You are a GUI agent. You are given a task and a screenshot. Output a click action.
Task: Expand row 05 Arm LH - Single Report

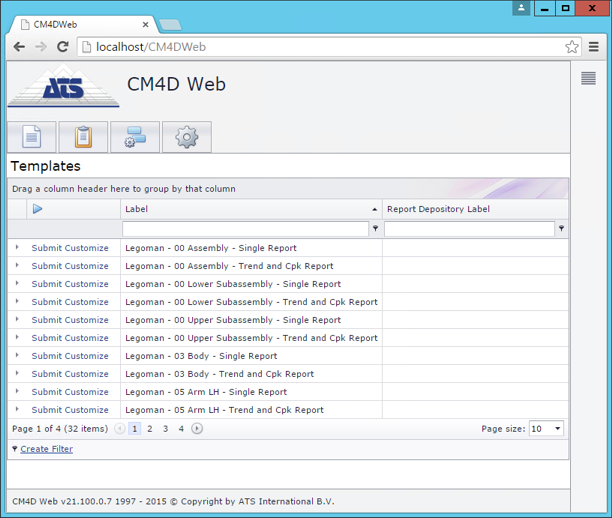tap(17, 391)
